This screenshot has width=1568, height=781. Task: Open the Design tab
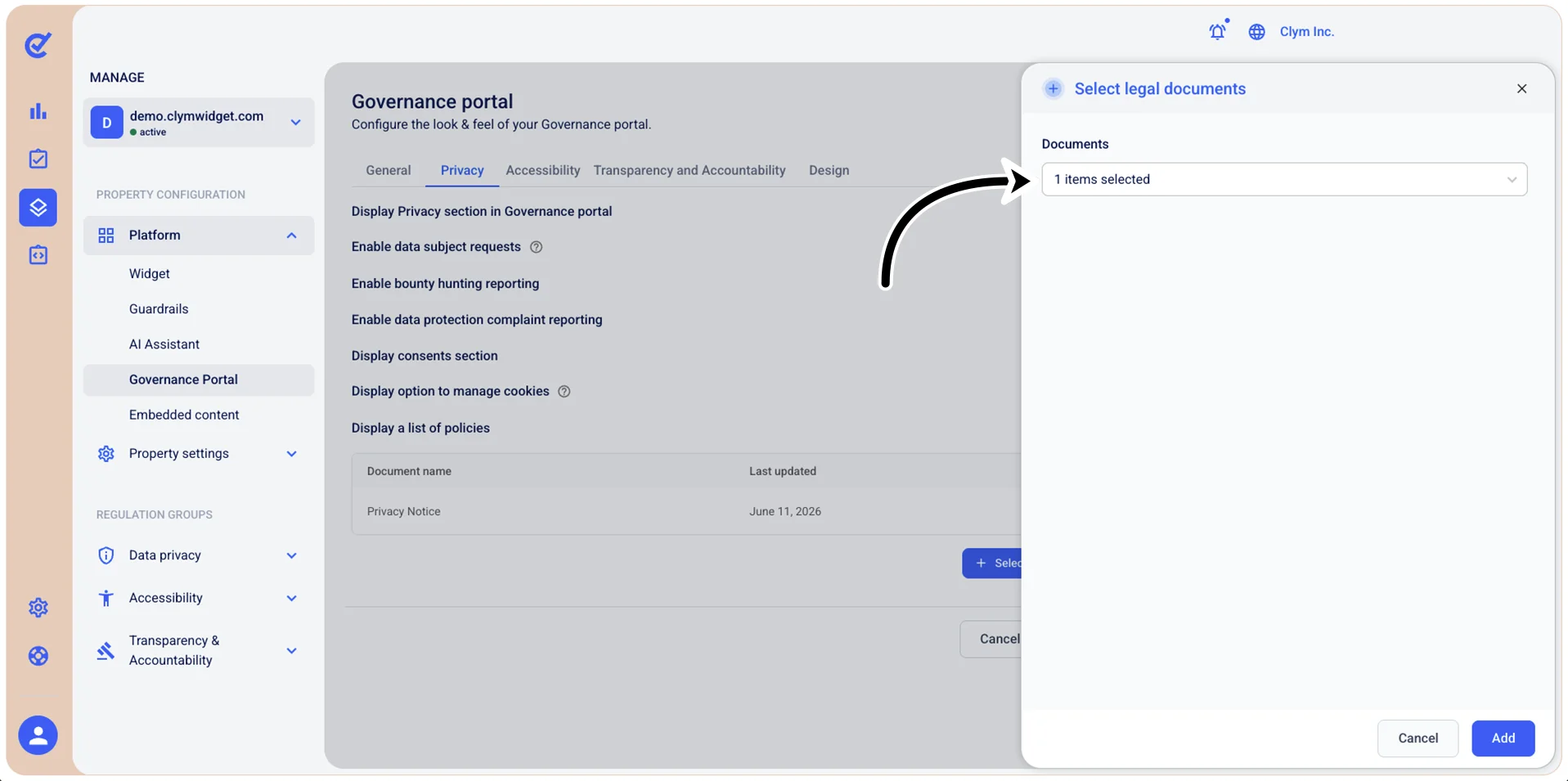829,170
